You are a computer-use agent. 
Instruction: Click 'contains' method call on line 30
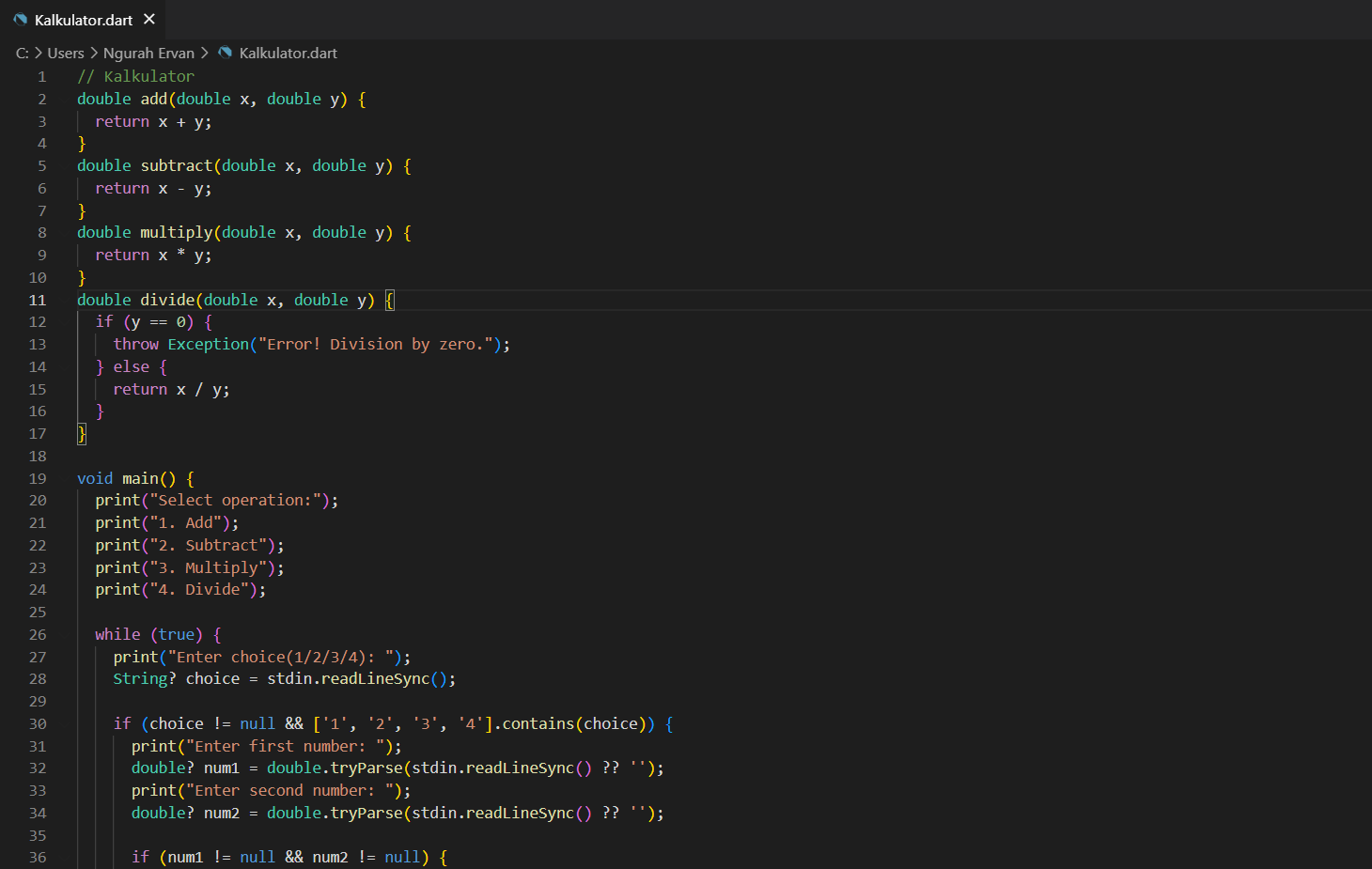(538, 723)
